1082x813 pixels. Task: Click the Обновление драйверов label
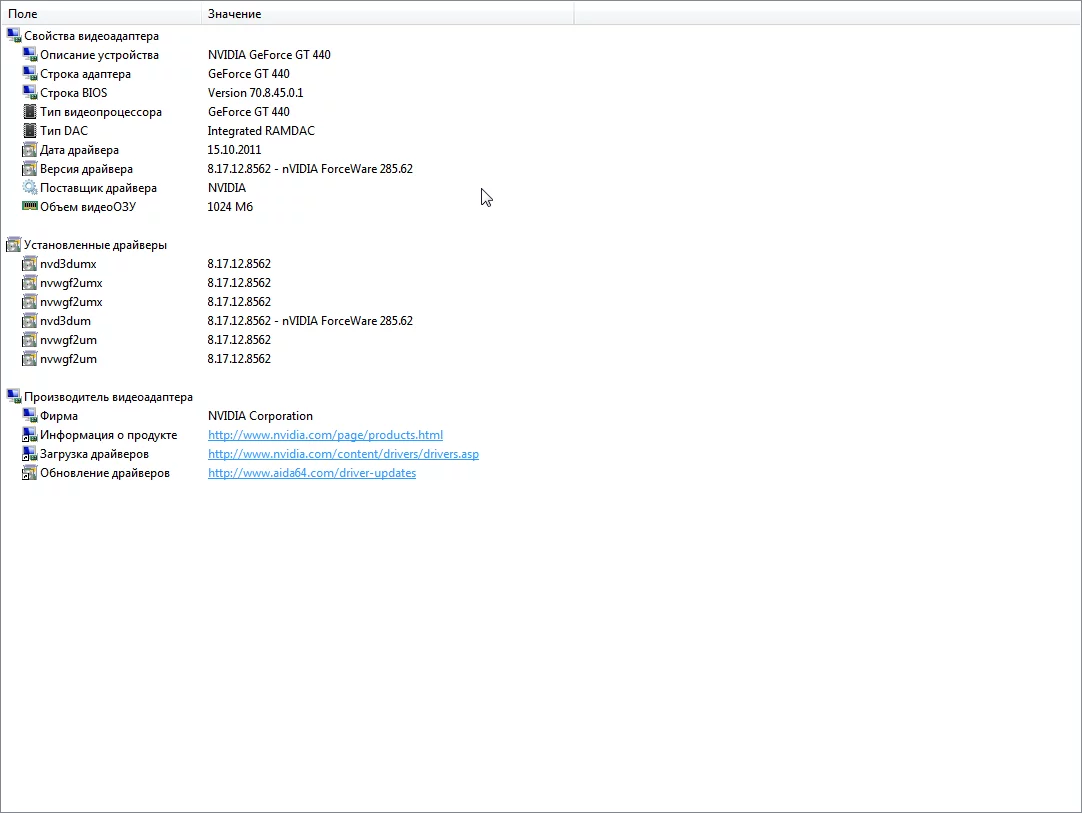click(x=105, y=473)
